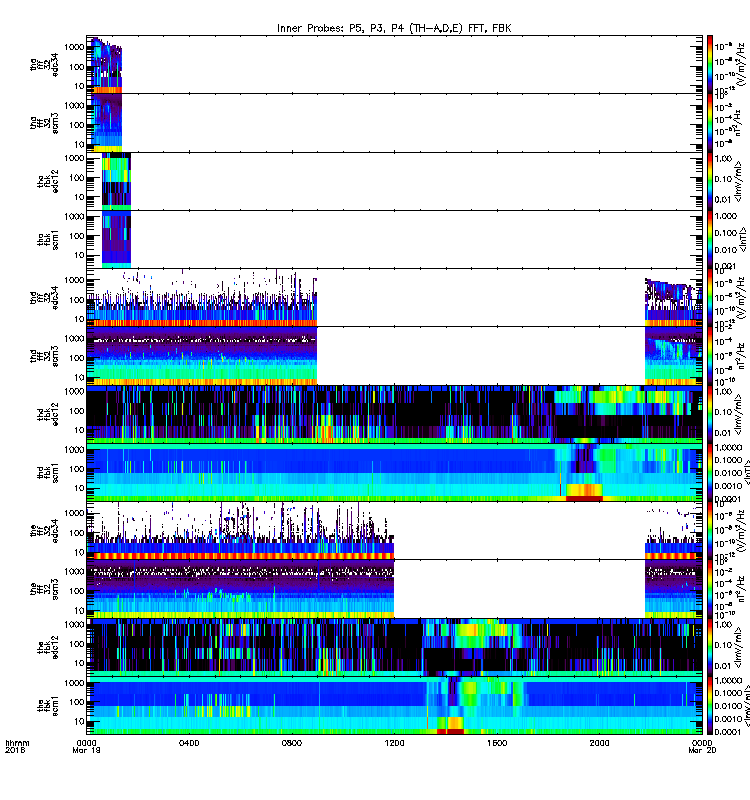This screenshot has width=750, height=800.
Task: Click the '100' tick label of thd fbk edc12
Action: tap(77, 411)
